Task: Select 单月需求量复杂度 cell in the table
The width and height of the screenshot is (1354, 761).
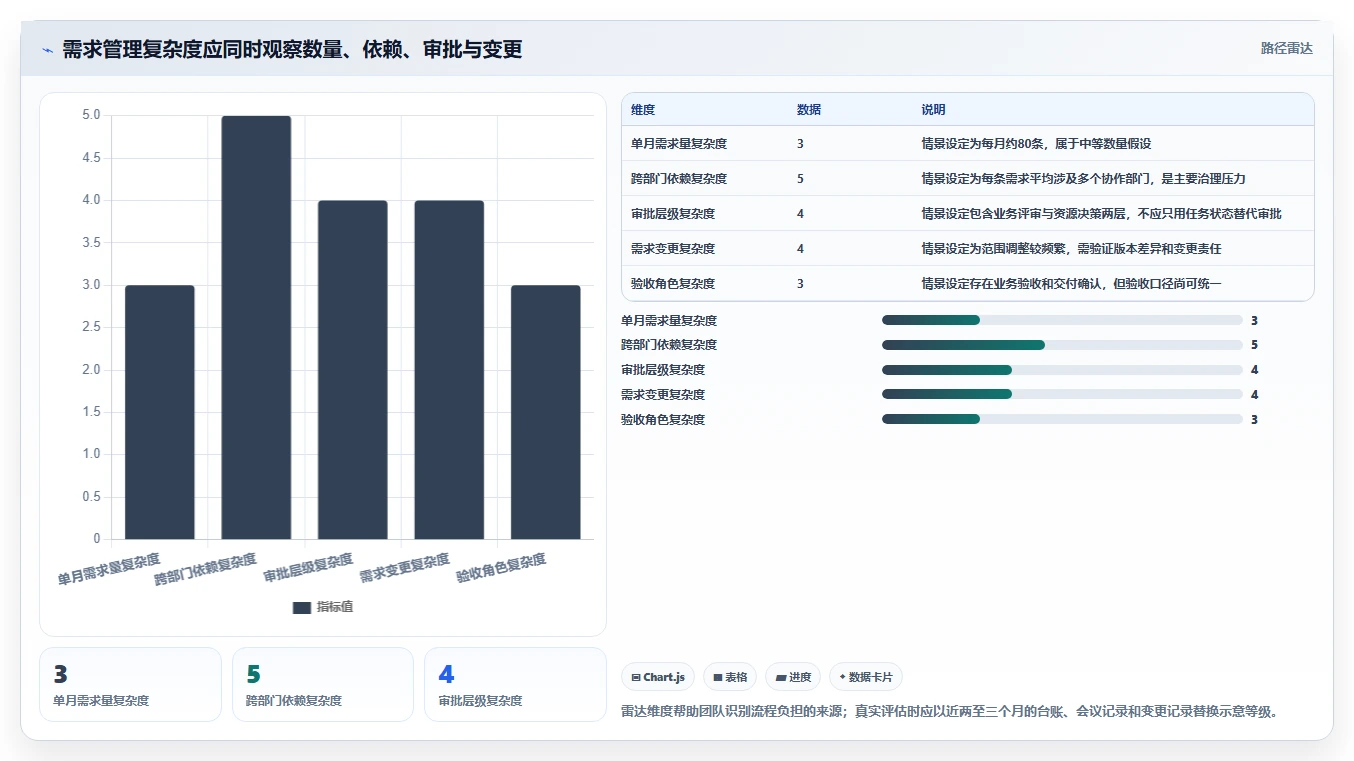Action: click(679, 144)
